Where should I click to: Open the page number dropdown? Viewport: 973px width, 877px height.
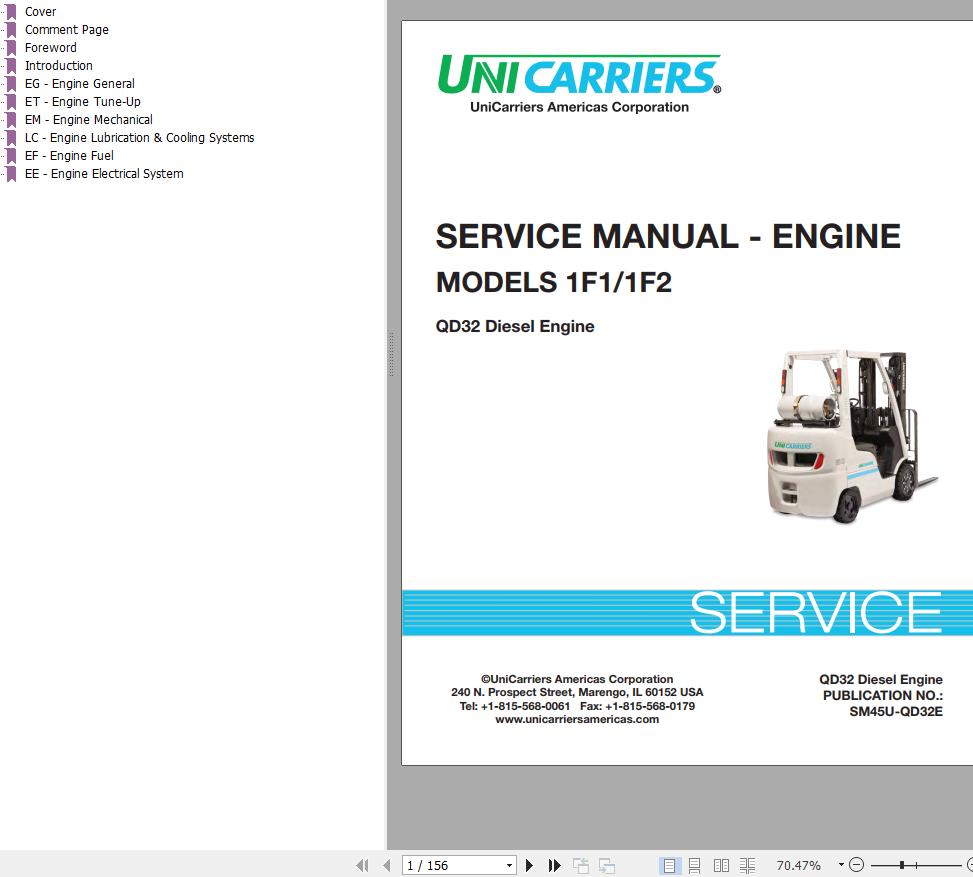pos(508,864)
